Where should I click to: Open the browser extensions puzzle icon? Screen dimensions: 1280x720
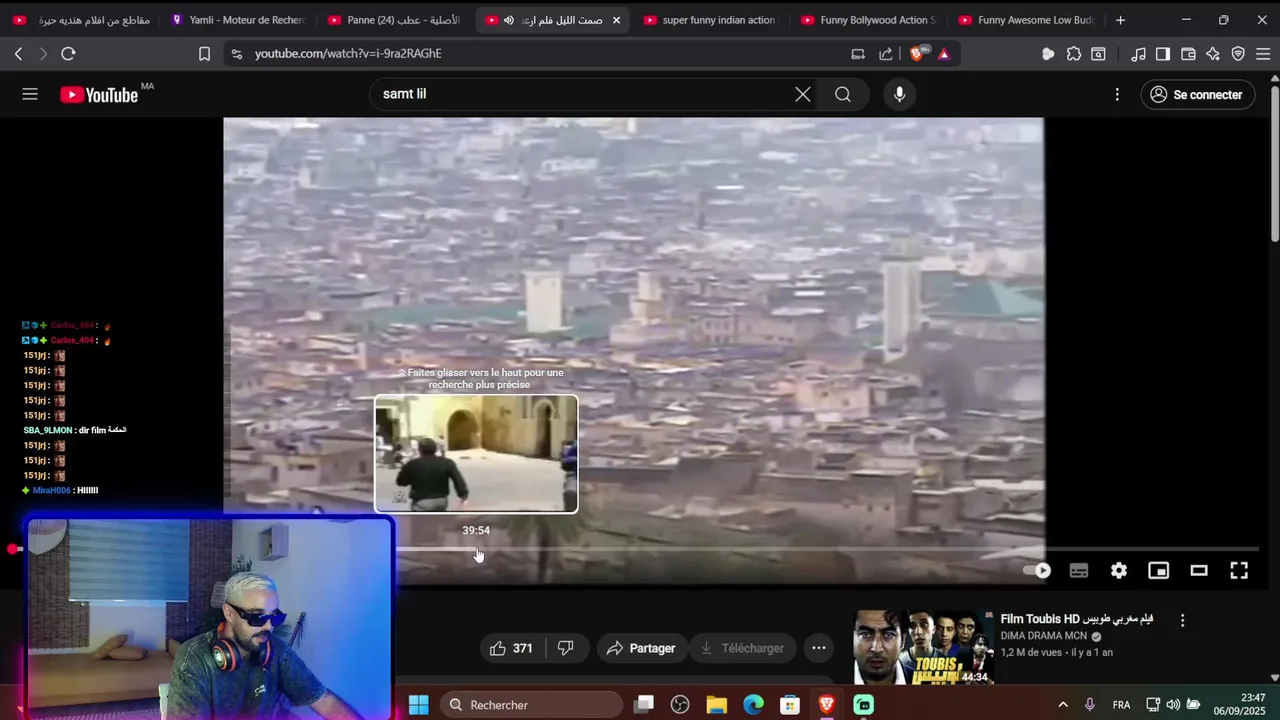pos(1073,54)
